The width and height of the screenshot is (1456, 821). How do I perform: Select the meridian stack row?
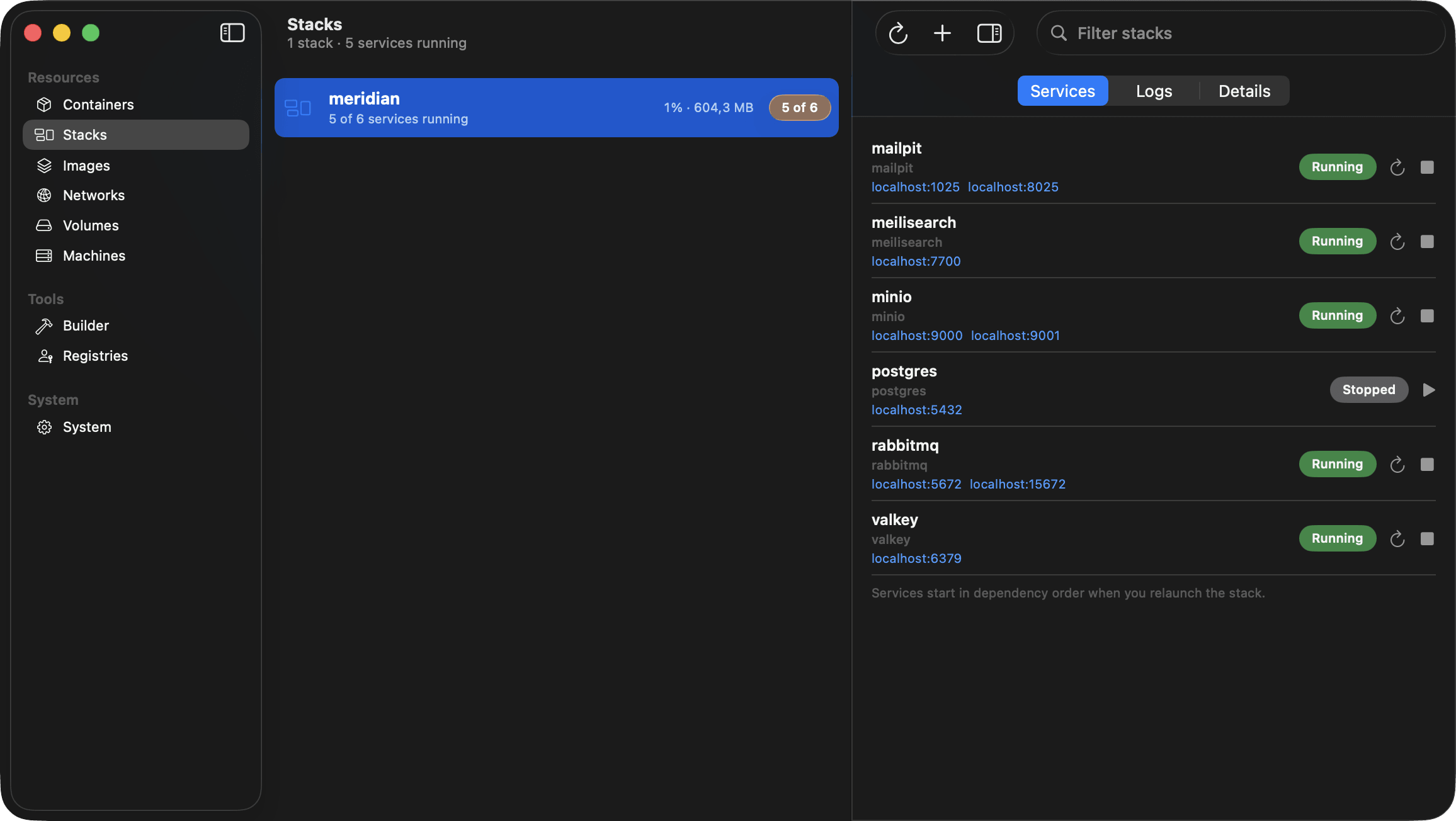click(557, 108)
